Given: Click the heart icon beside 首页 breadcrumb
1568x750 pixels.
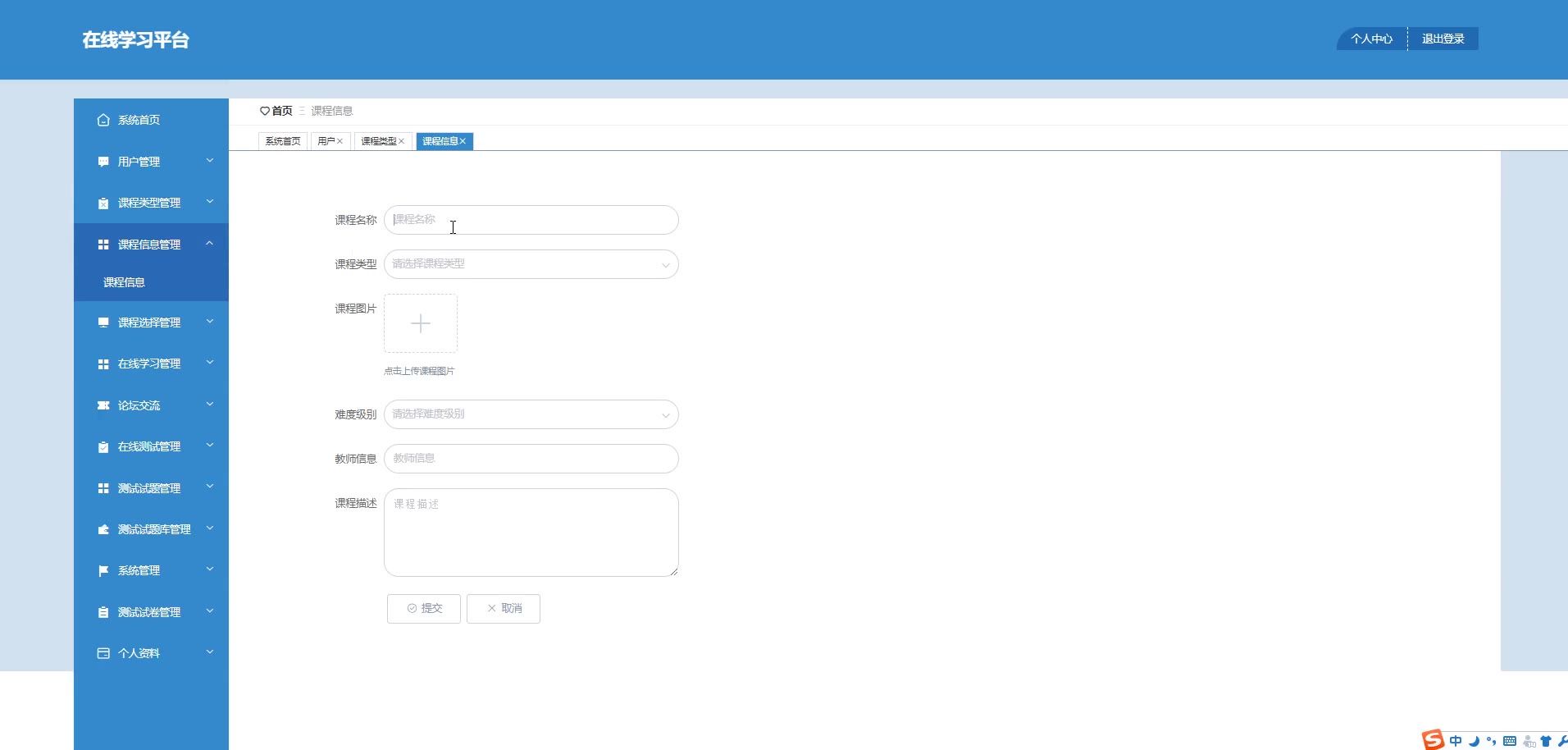Looking at the screenshot, I should point(265,111).
